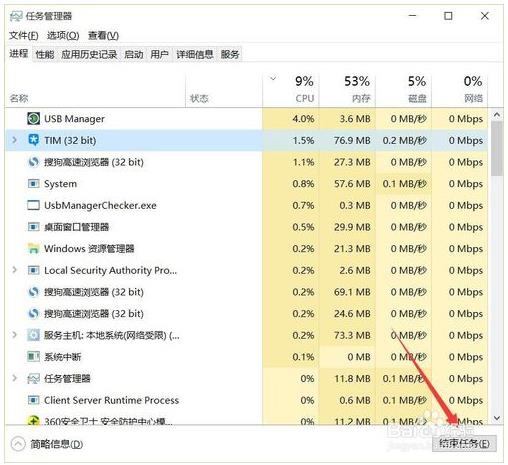
Task: Select the UsbManagerChecker.exe process name
Action: (100, 205)
